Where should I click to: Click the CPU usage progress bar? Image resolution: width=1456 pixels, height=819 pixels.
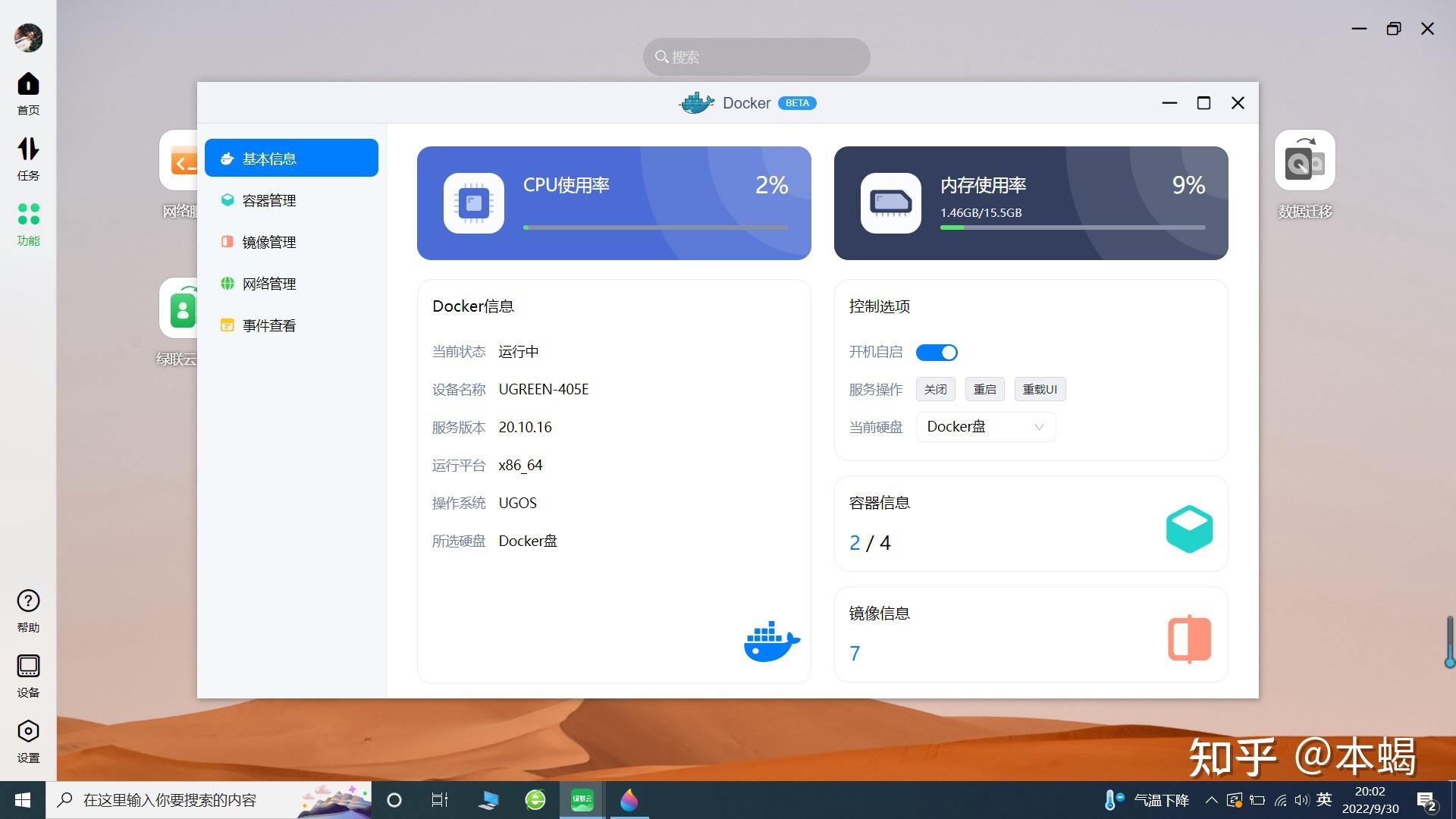[x=654, y=227]
